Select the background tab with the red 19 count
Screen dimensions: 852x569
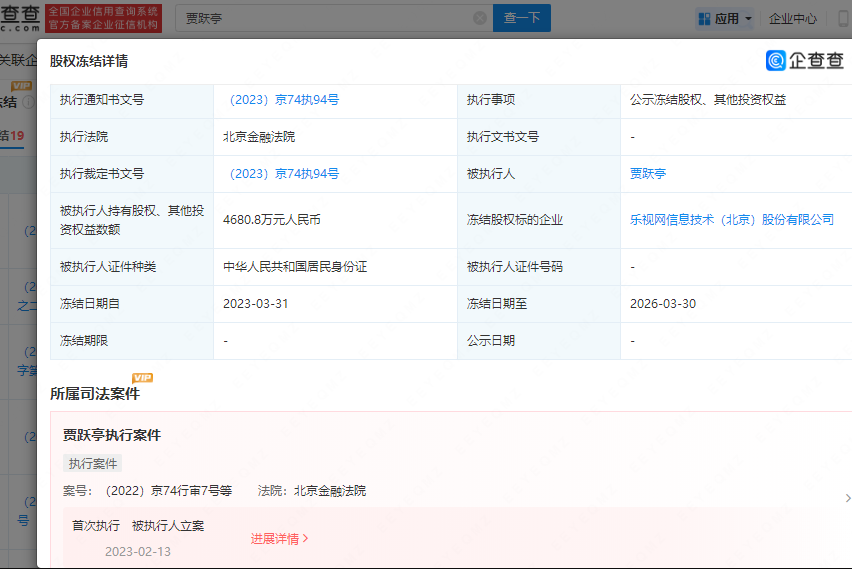click(12, 135)
